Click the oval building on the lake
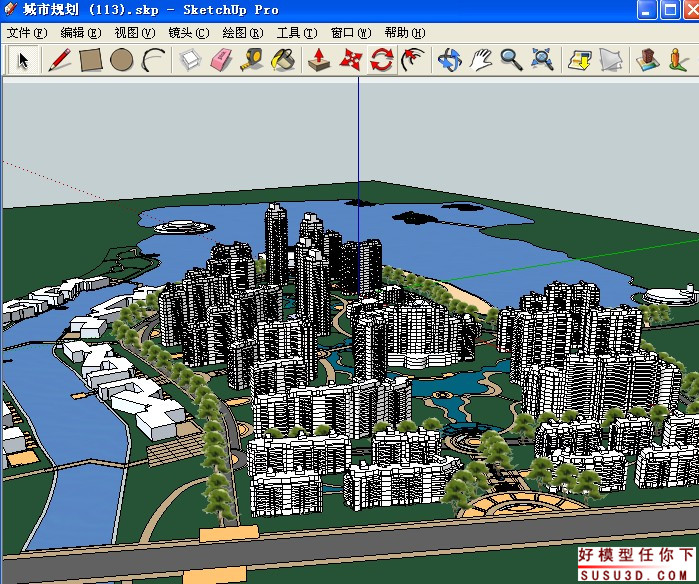This screenshot has width=699, height=584. (184, 227)
